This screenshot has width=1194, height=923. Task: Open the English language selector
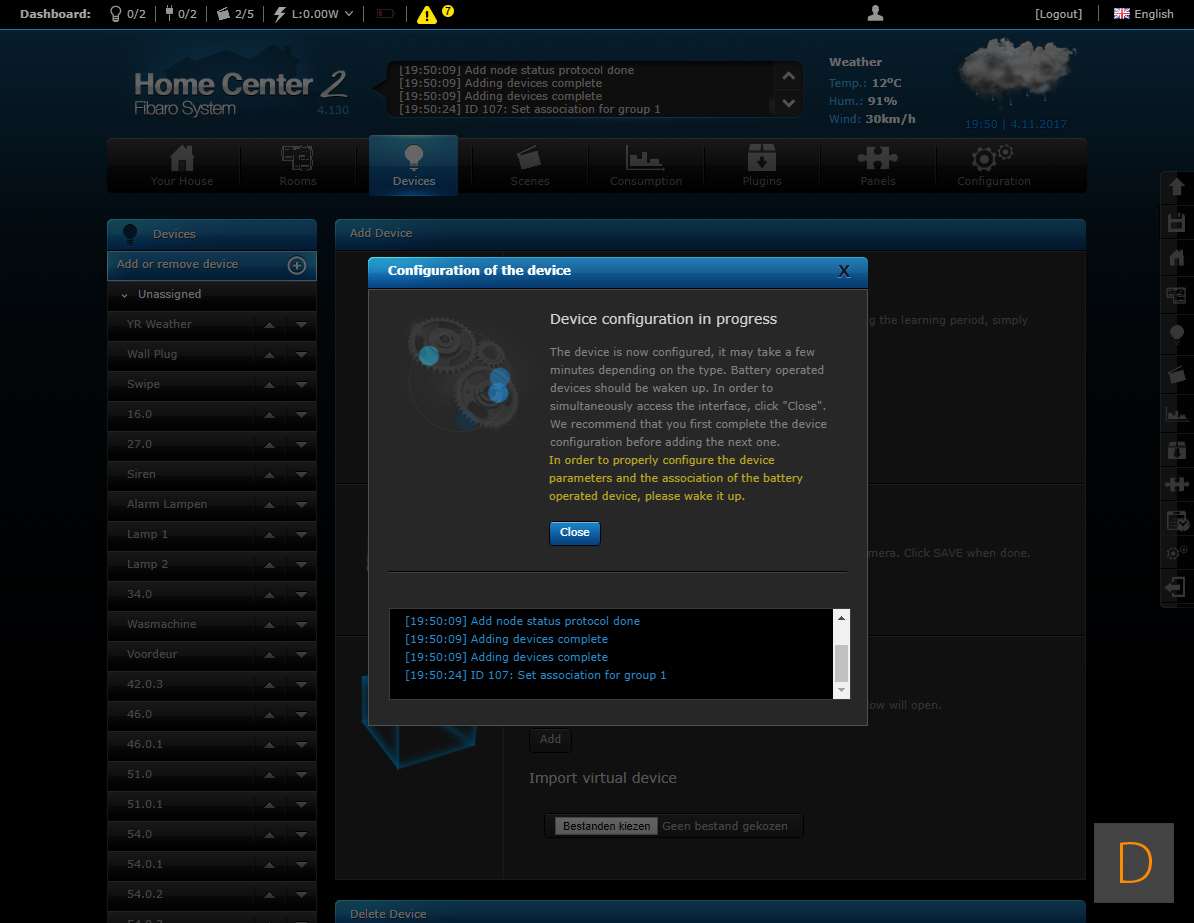(1144, 14)
